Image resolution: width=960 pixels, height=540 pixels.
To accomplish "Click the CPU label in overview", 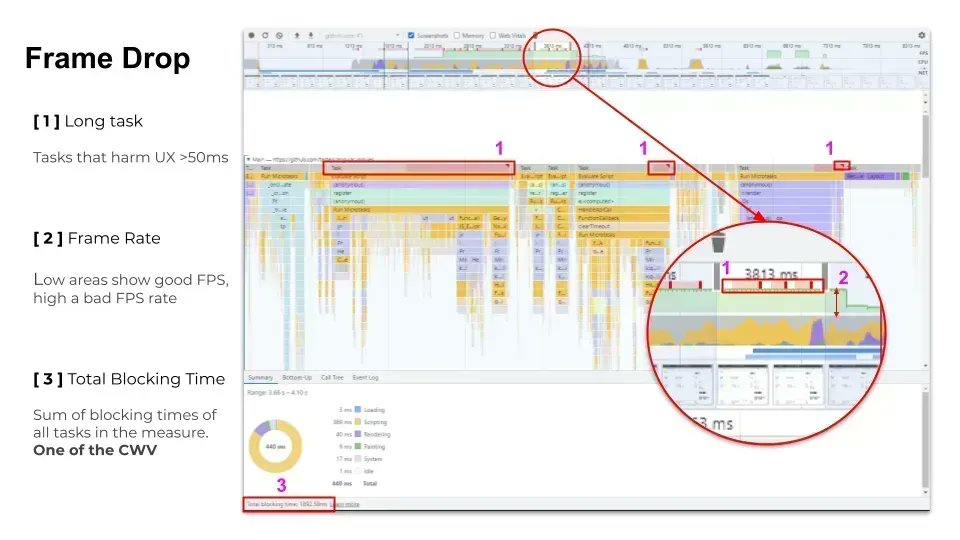I will tap(923, 62).
